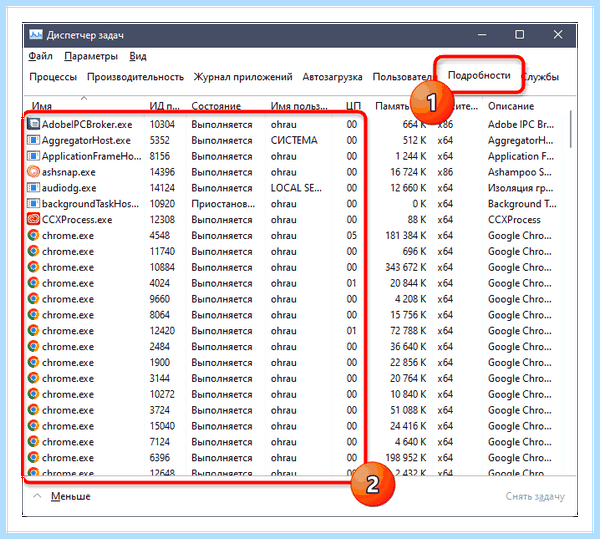
Task: Click Chrome icon of process ID 3144
Action: point(34,378)
